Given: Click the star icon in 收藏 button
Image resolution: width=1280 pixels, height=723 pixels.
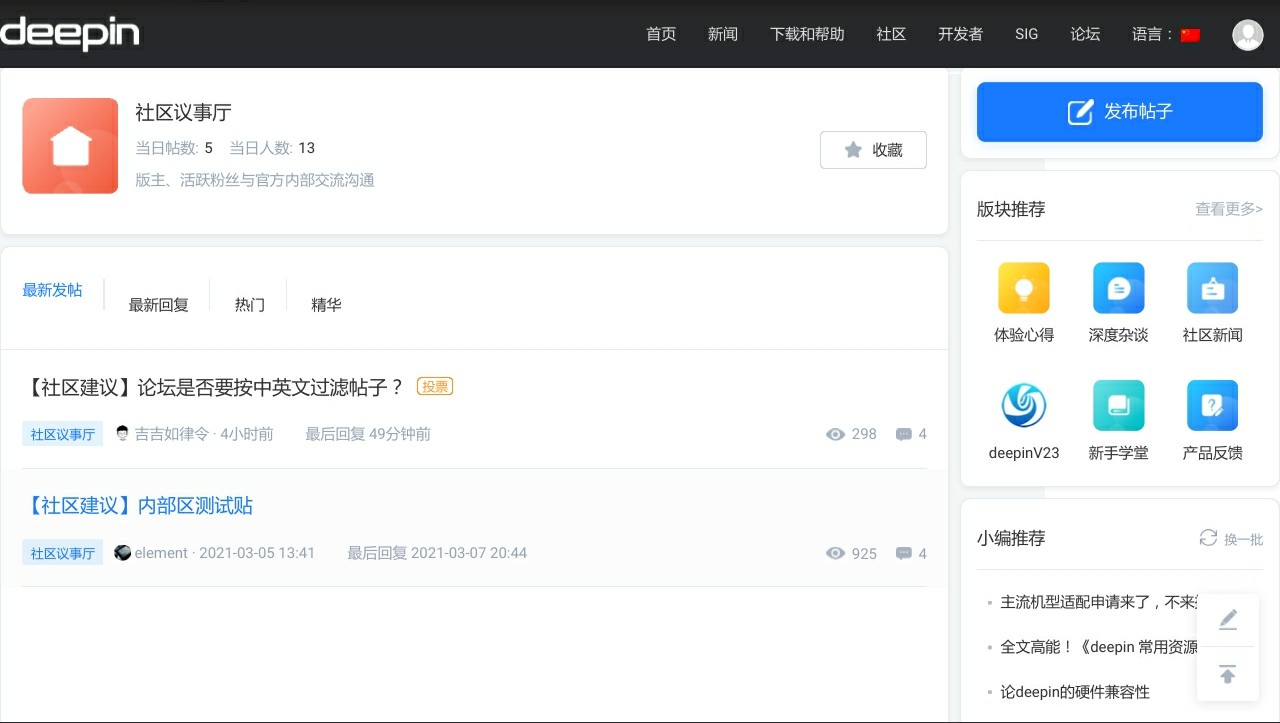Looking at the screenshot, I should (853, 150).
